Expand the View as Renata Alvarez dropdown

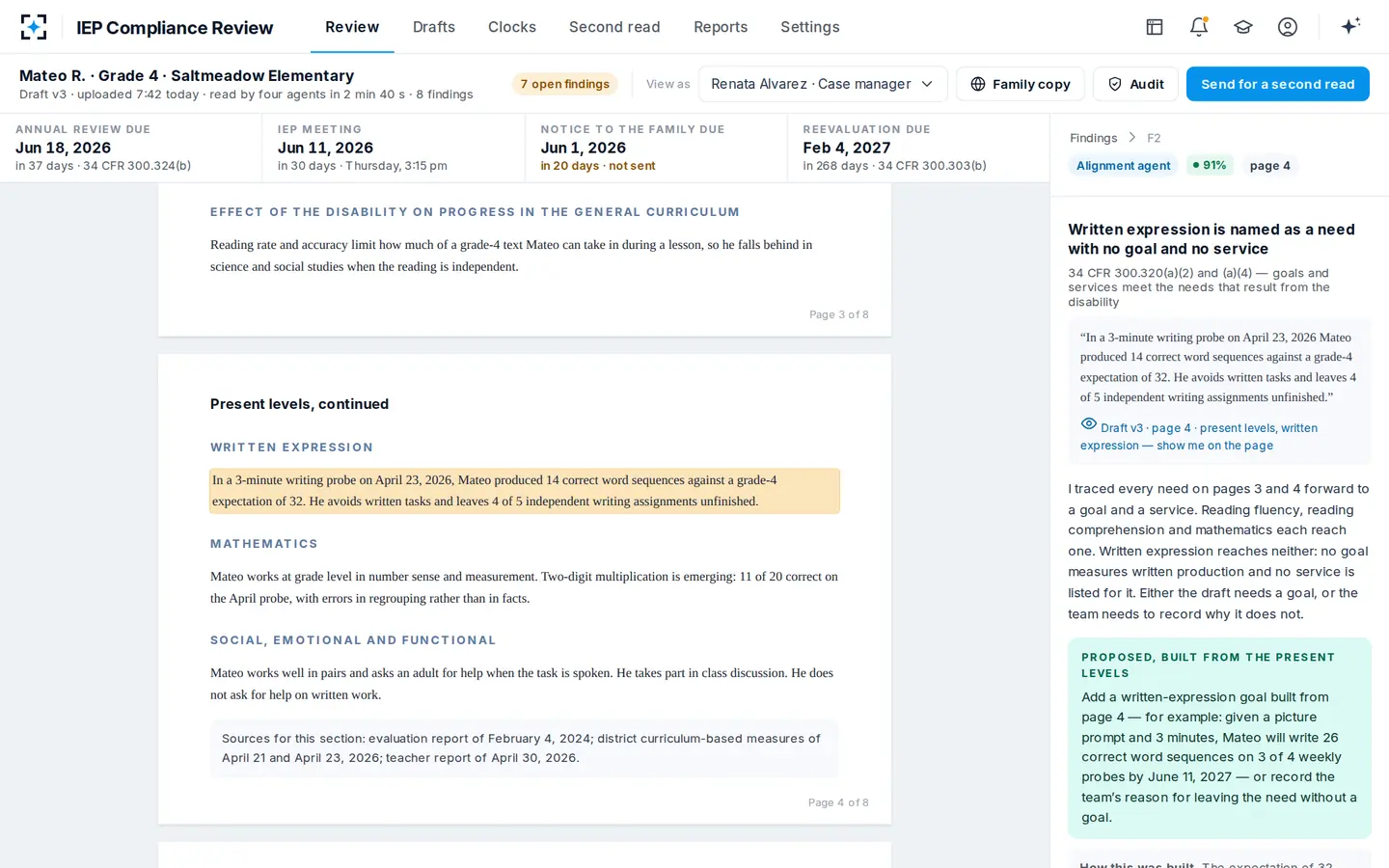(823, 84)
